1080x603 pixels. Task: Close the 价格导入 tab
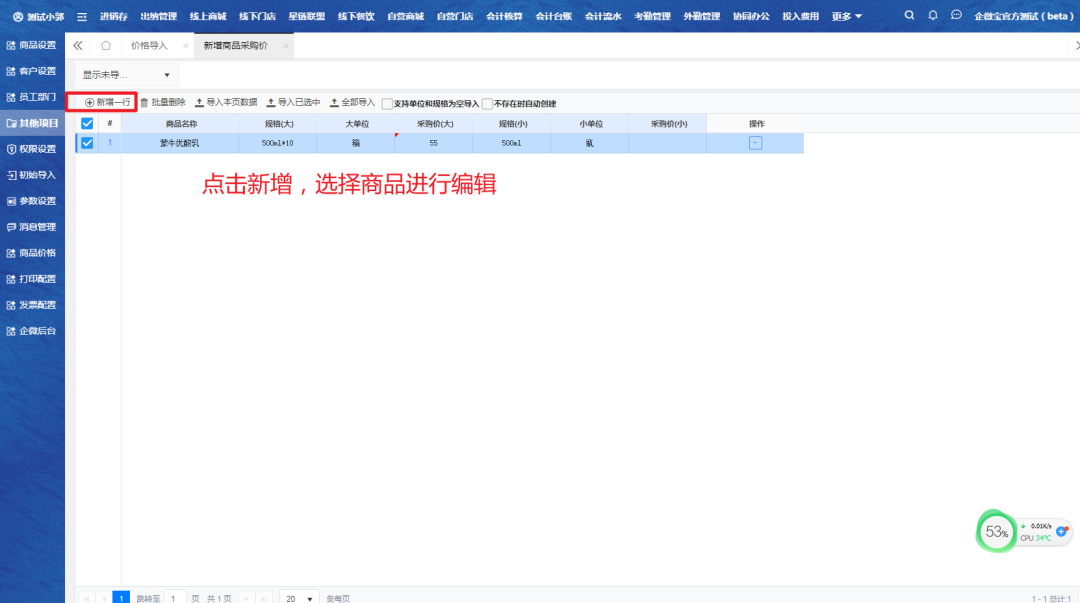(x=185, y=46)
